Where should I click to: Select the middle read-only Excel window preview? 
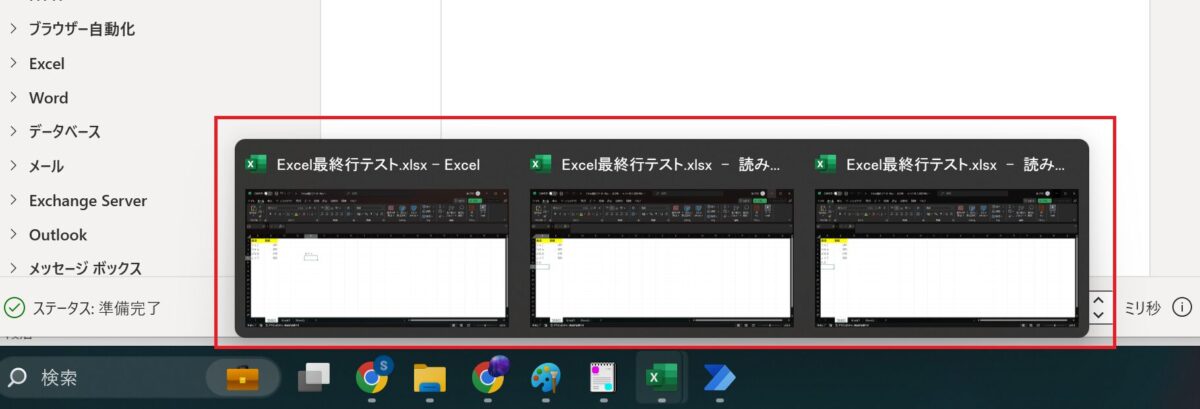click(x=662, y=255)
